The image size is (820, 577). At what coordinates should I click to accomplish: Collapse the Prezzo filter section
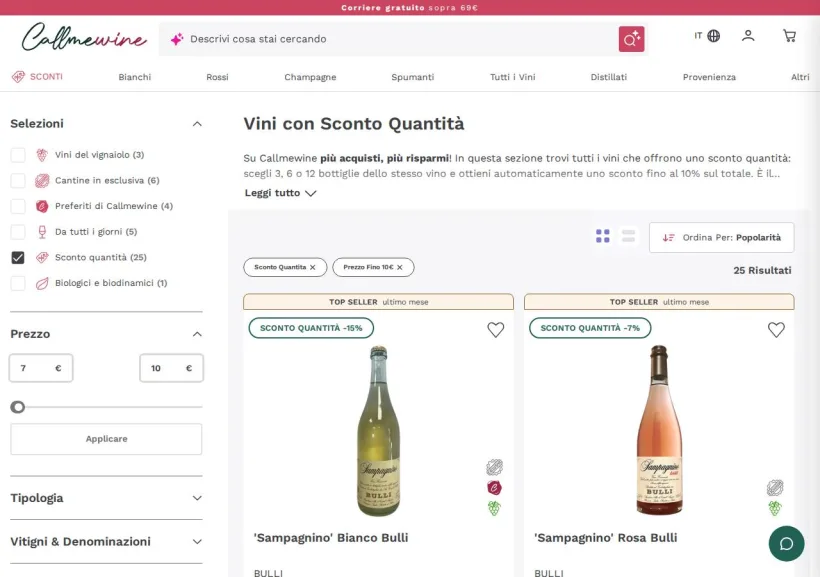tap(197, 334)
